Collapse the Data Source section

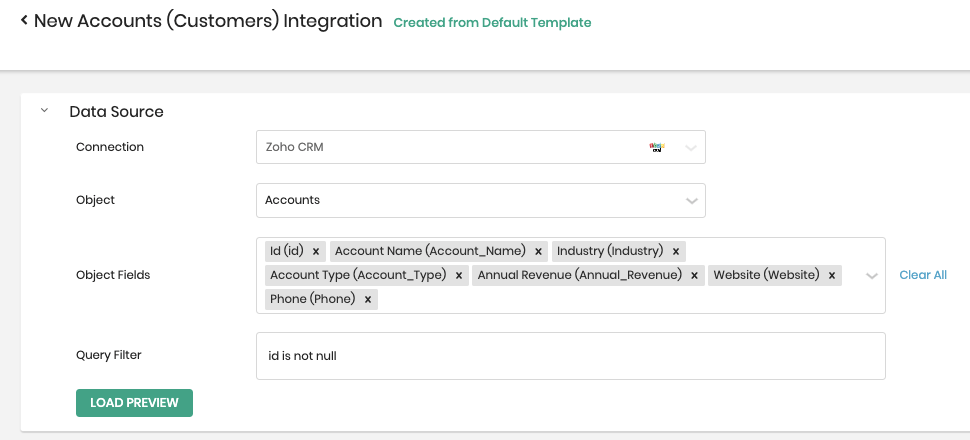44,111
